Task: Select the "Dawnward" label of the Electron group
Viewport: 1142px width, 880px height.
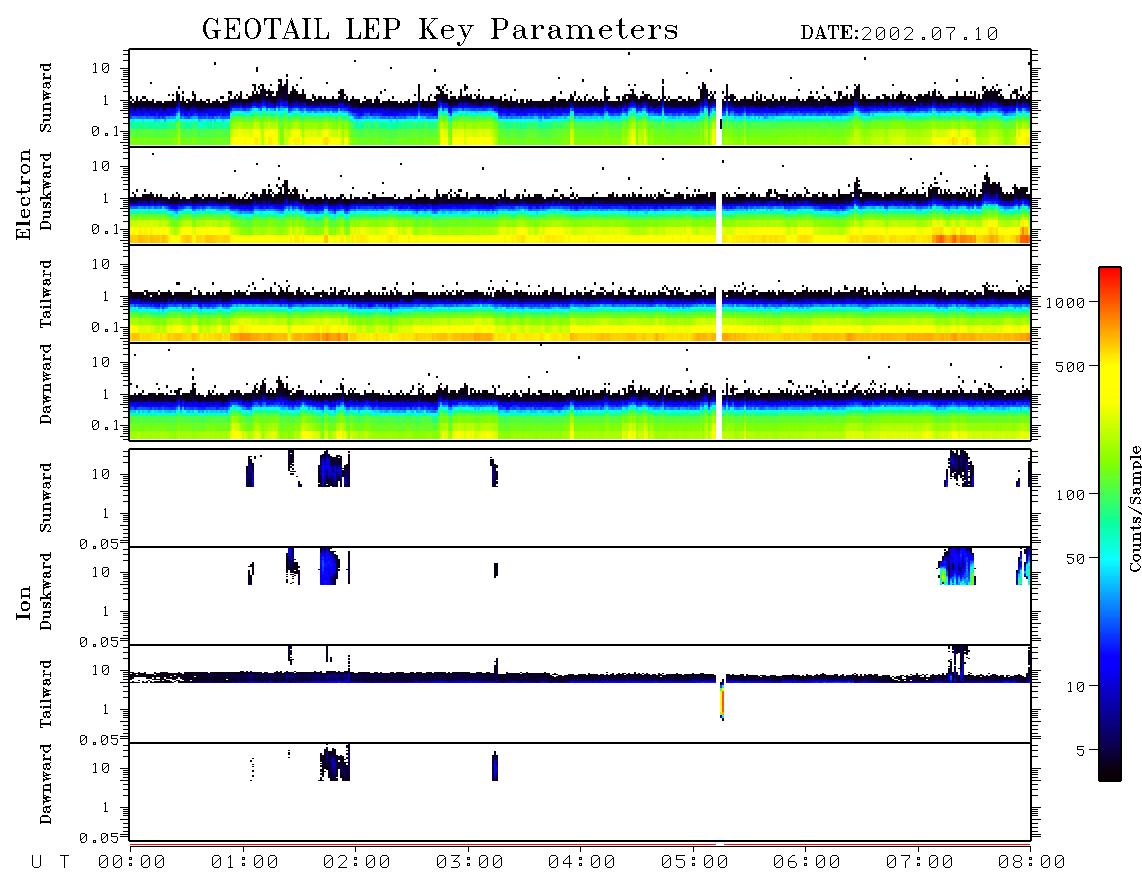Action: (x=46, y=384)
